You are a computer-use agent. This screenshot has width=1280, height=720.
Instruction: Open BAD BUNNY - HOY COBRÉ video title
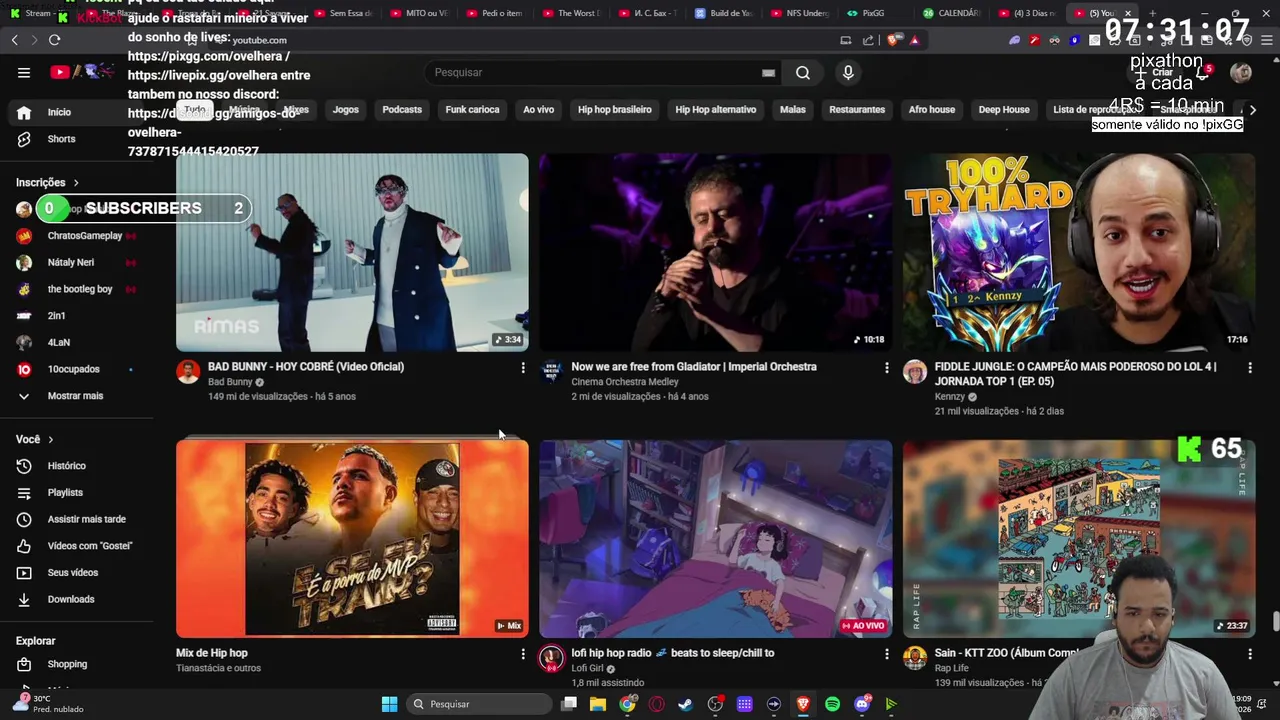306,367
